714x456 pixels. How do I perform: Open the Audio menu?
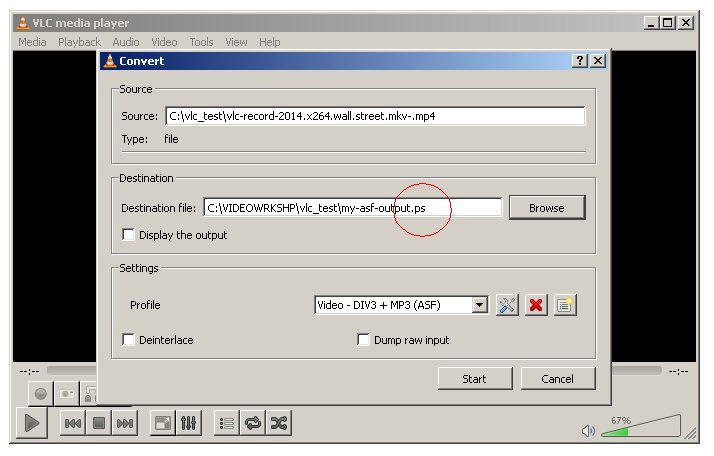pos(126,42)
